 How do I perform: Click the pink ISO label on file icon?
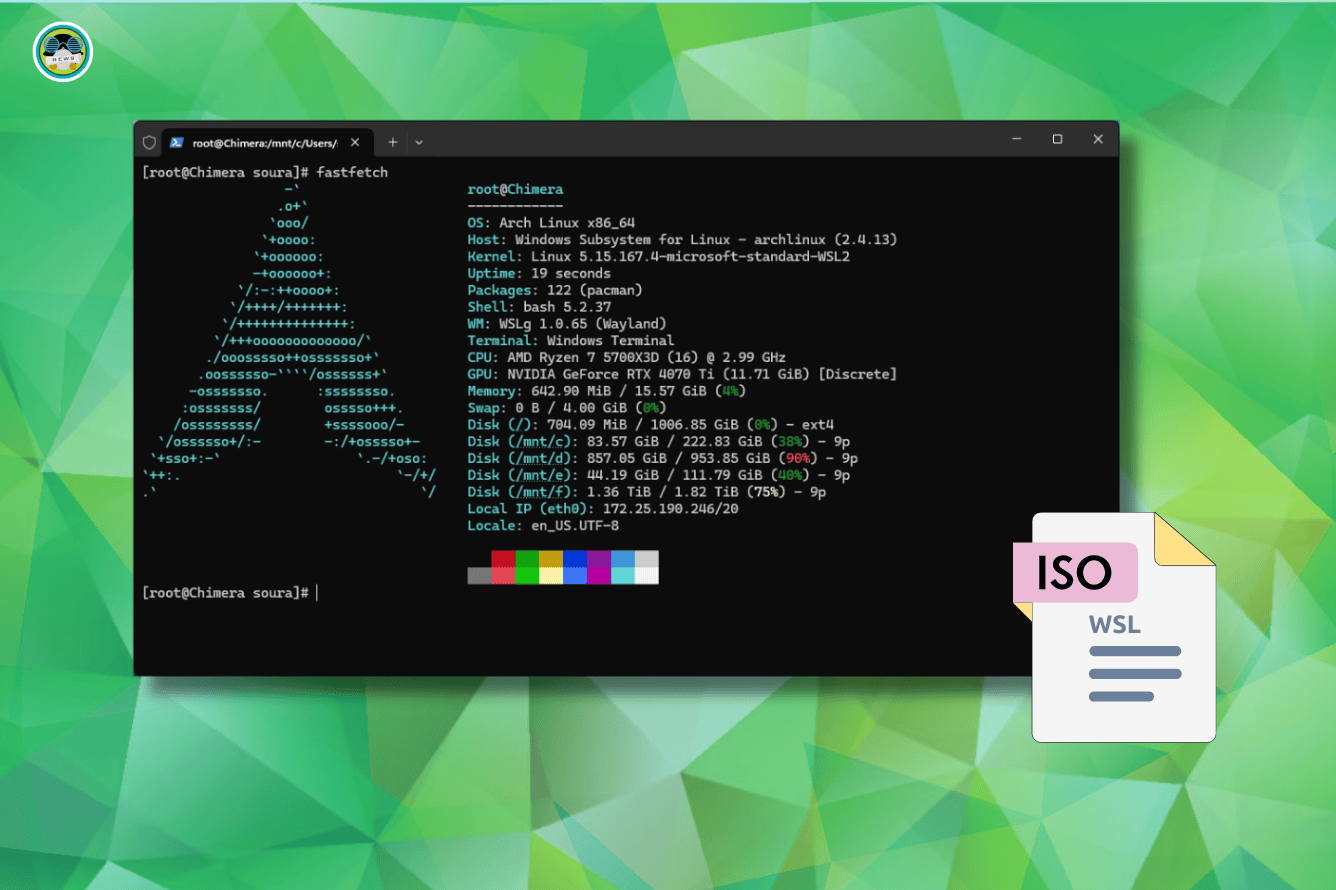(1075, 573)
